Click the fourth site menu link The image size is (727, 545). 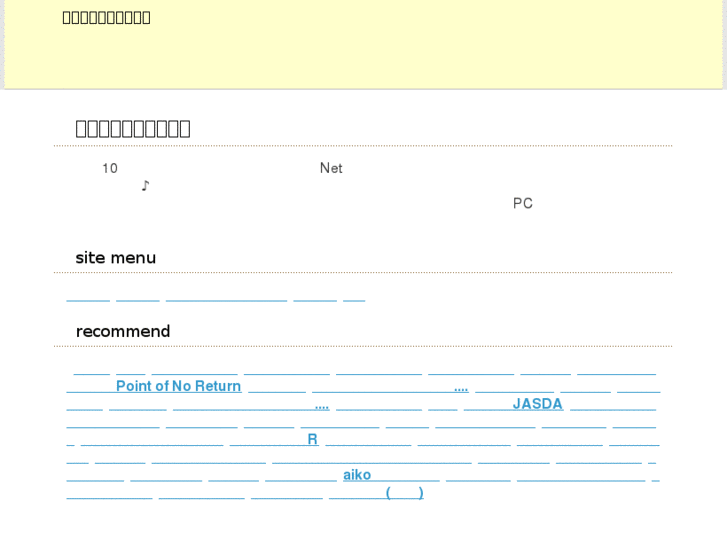click(315, 297)
